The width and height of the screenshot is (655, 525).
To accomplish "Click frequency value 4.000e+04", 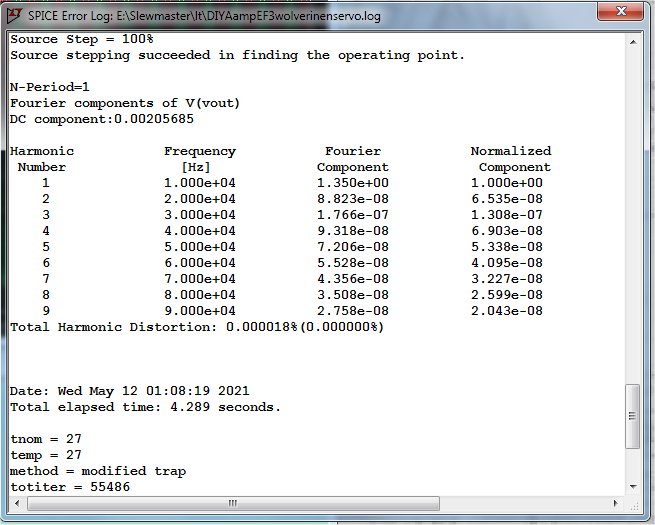I will (200, 231).
